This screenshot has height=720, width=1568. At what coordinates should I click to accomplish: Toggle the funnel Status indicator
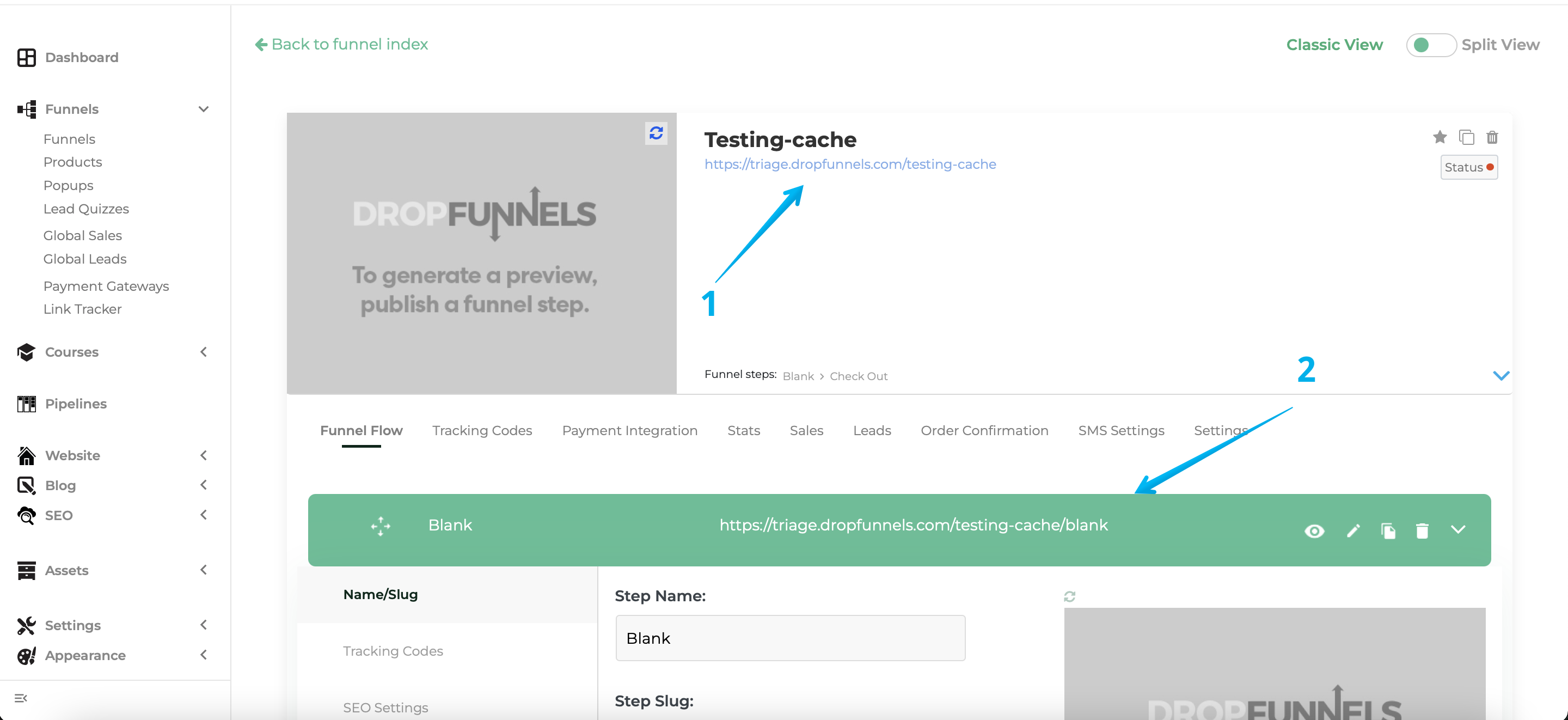pos(1468,168)
